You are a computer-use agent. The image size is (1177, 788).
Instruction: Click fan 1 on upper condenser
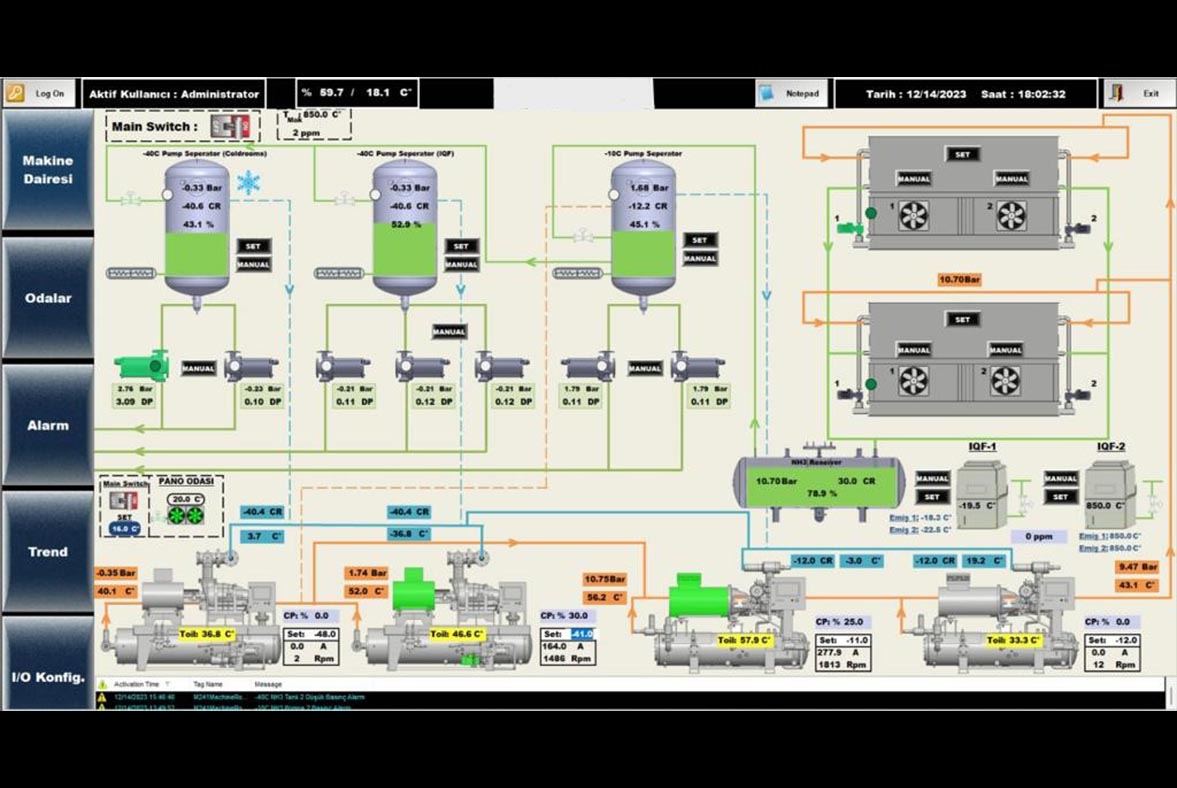click(912, 215)
